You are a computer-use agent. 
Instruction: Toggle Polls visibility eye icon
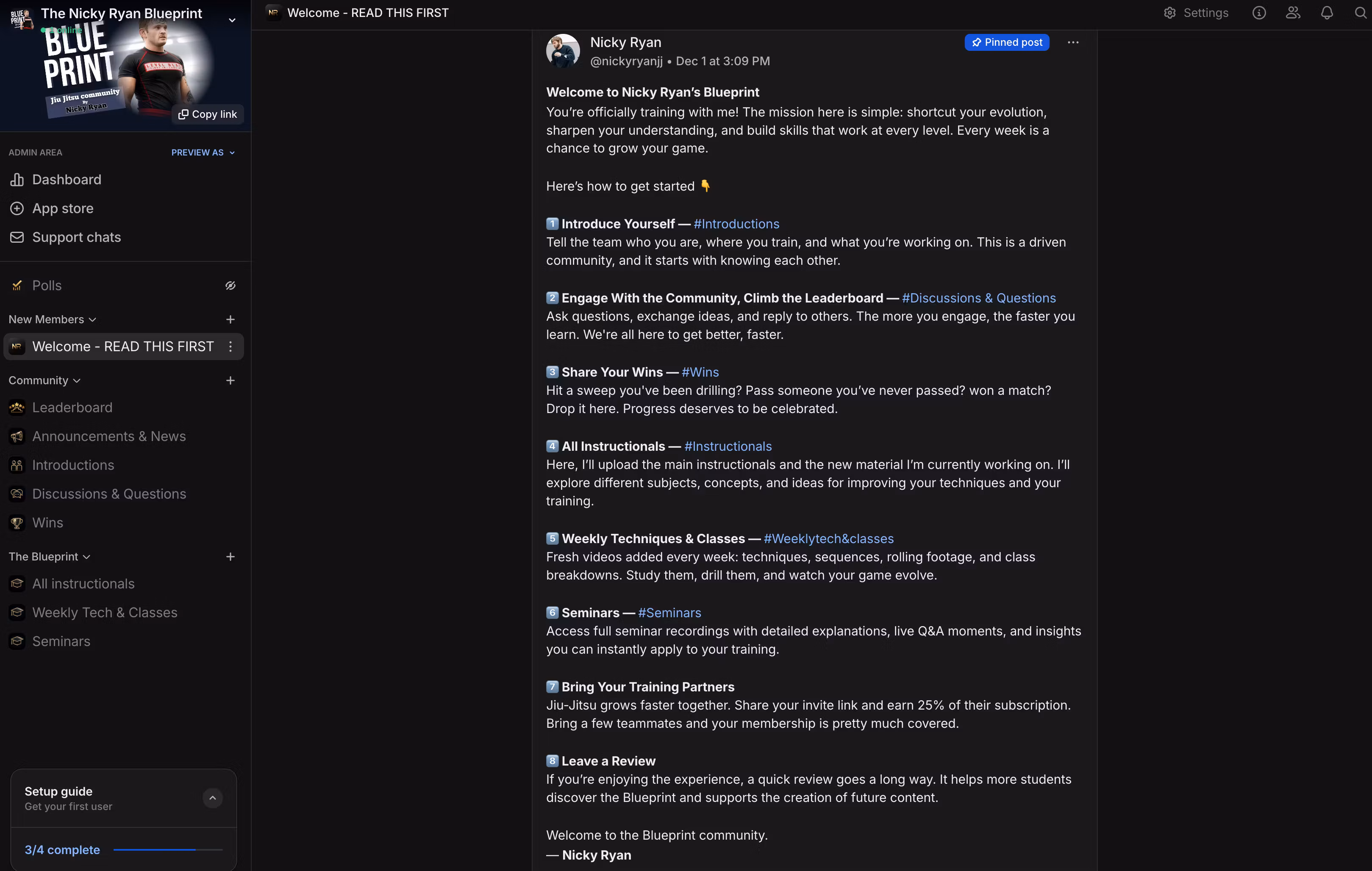click(x=230, y=286)
